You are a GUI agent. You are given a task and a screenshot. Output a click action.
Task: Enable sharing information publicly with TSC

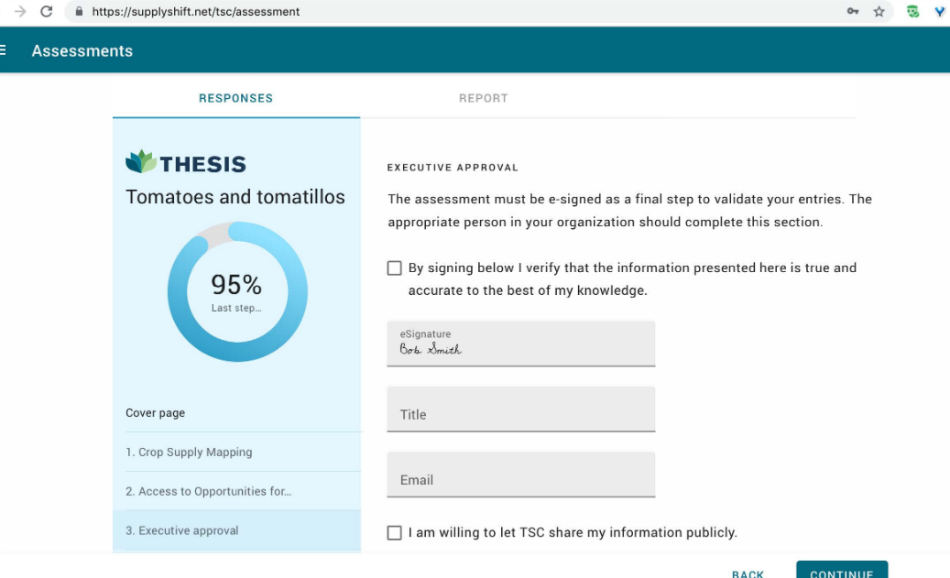pos(395,533)
